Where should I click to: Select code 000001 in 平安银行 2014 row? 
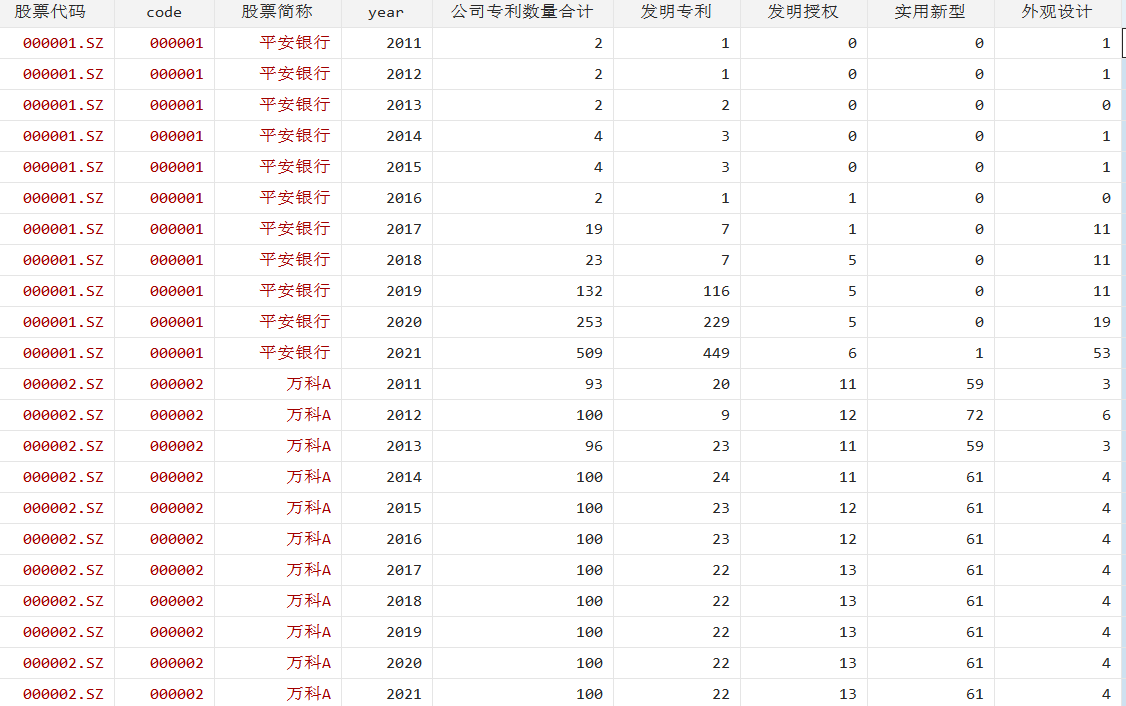pos(177,136)
